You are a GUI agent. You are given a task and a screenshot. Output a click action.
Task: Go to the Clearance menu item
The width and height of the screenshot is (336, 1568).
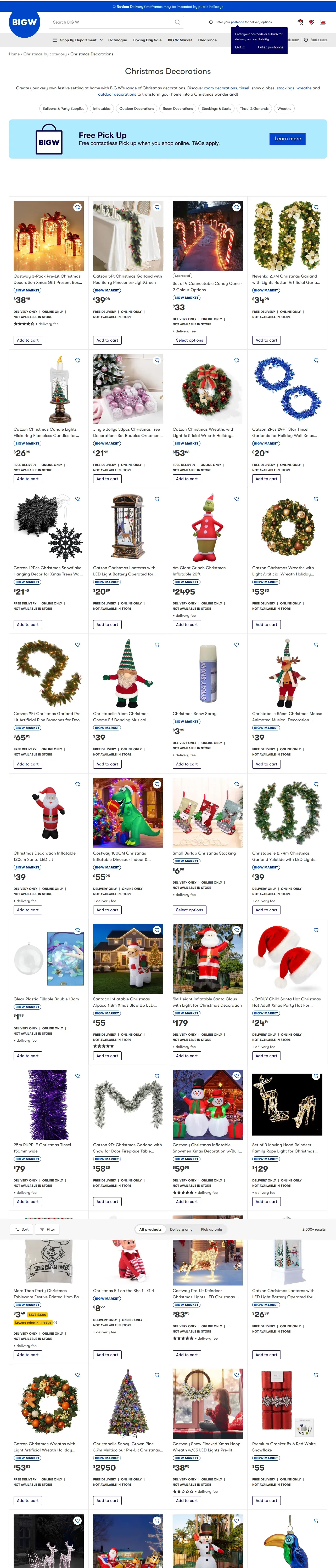(207, 40)
